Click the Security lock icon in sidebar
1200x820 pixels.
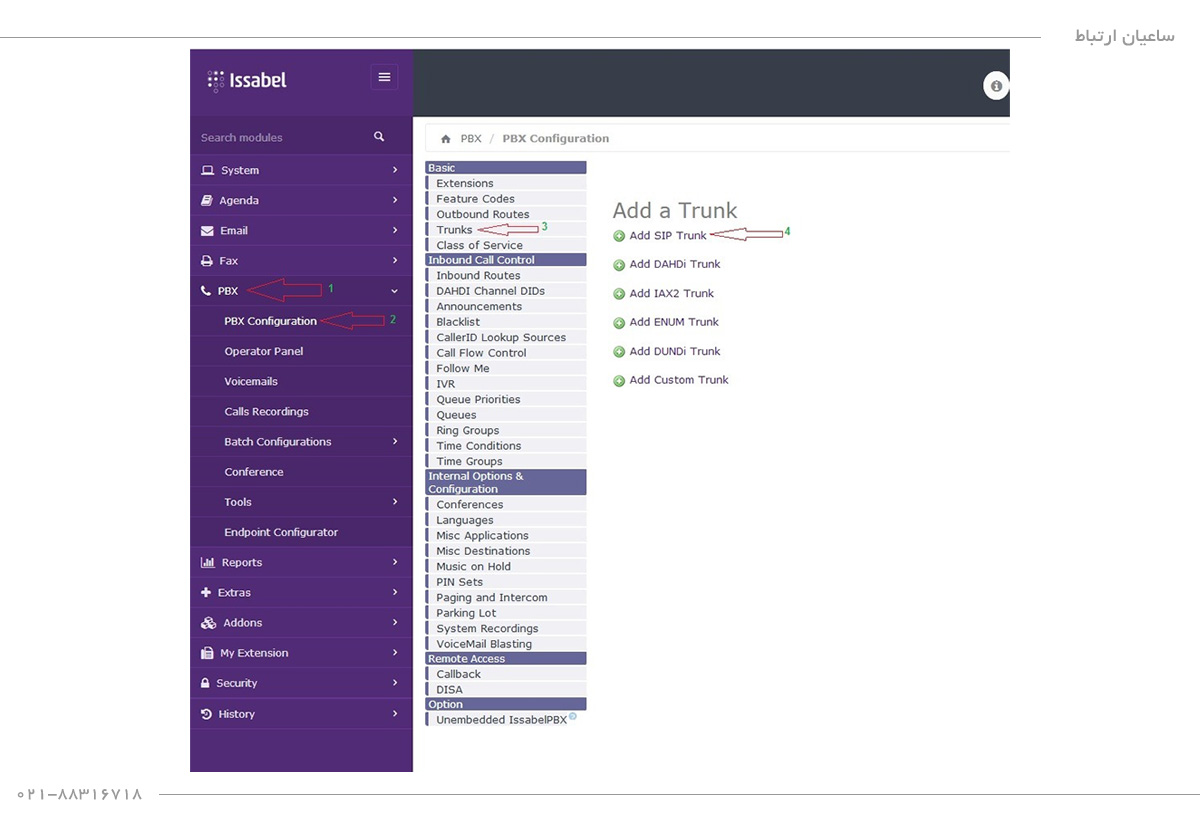coord(206,684)
